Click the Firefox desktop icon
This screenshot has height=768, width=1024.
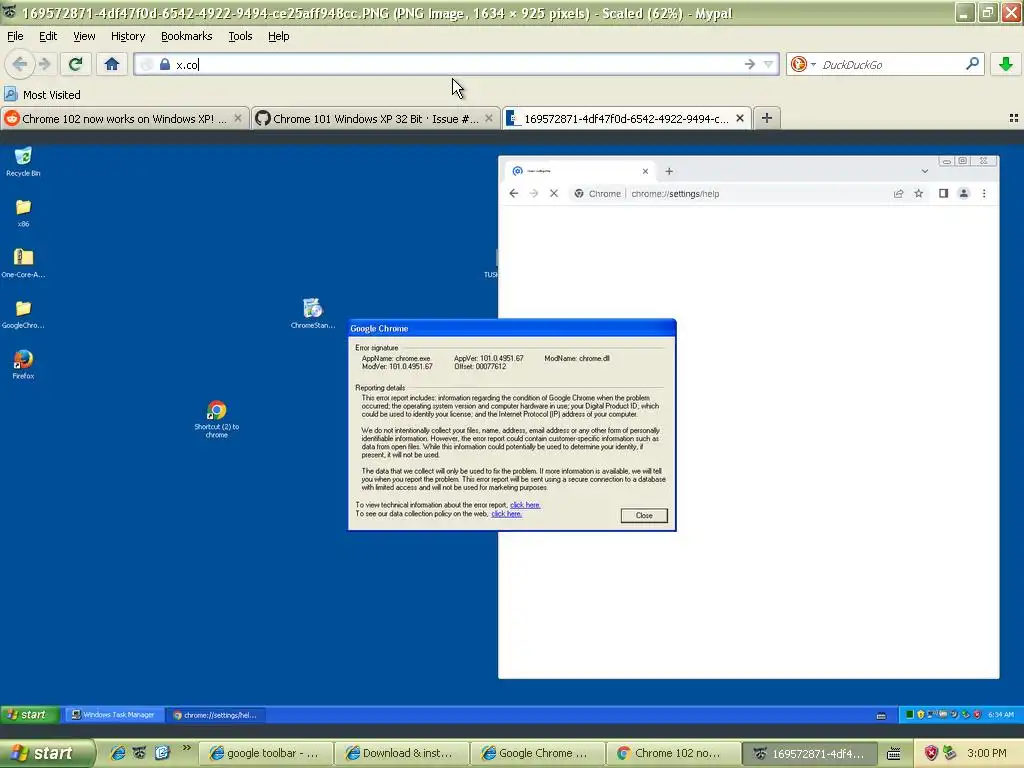click(x=24, y=364)
